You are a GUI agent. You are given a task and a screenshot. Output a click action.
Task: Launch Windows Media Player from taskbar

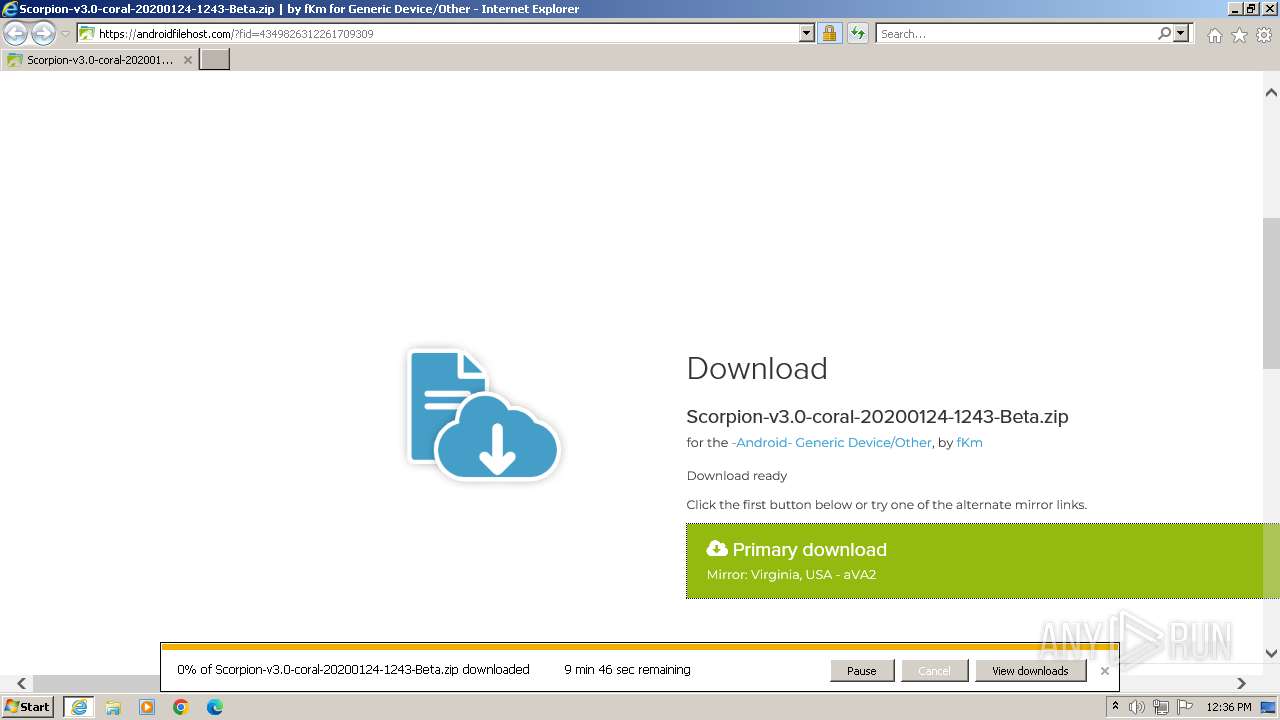tap(147, 707)
